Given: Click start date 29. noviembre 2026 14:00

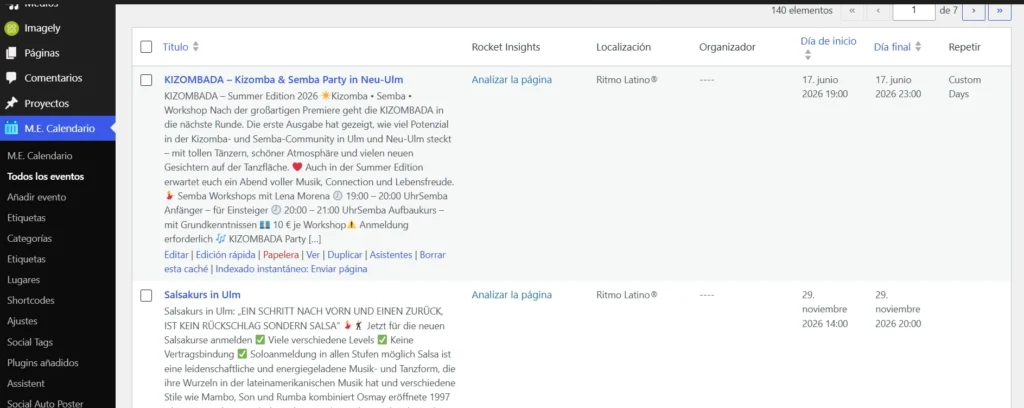Looking at the screenshot, I should (x=825, y=309).
